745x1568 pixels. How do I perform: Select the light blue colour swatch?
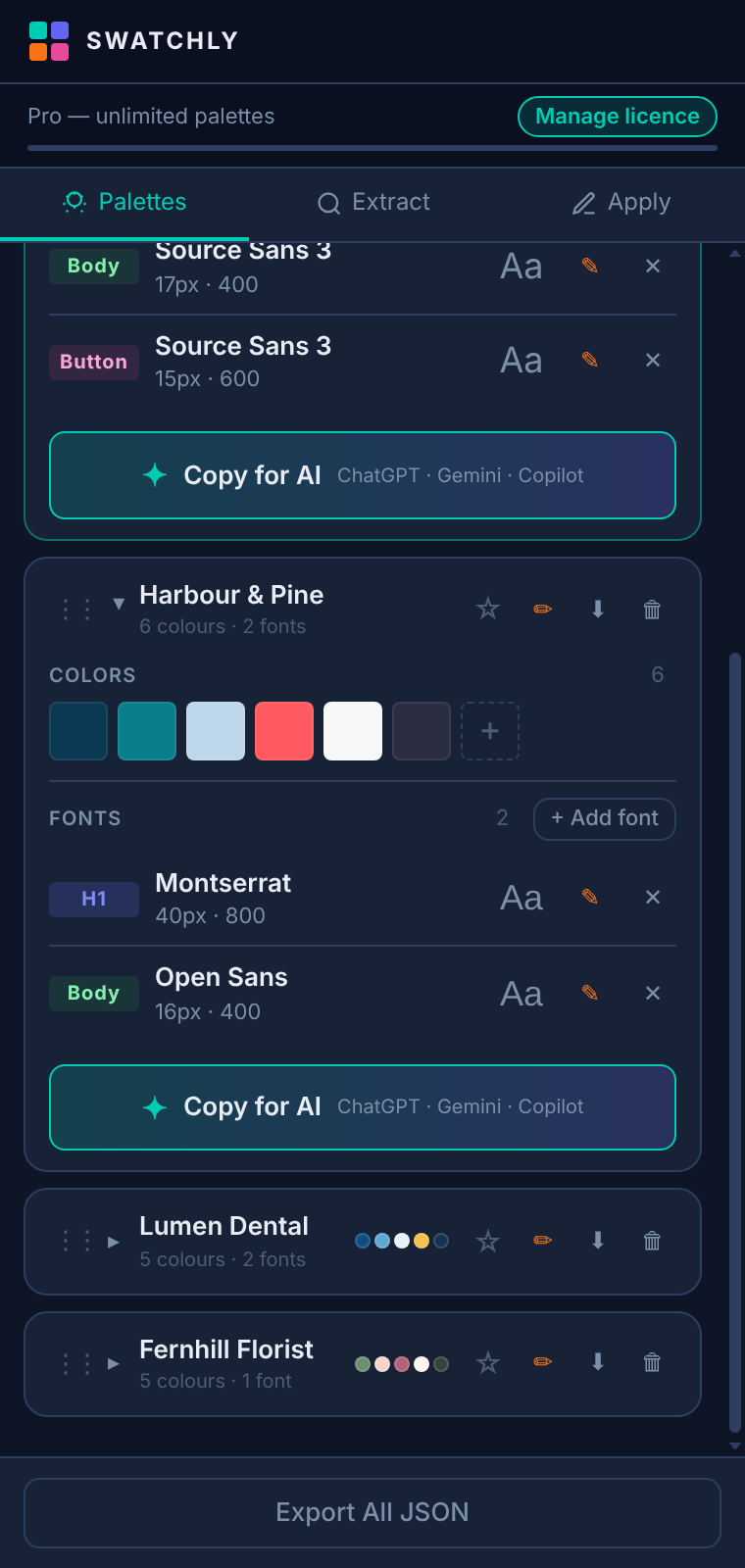[216, 731]
